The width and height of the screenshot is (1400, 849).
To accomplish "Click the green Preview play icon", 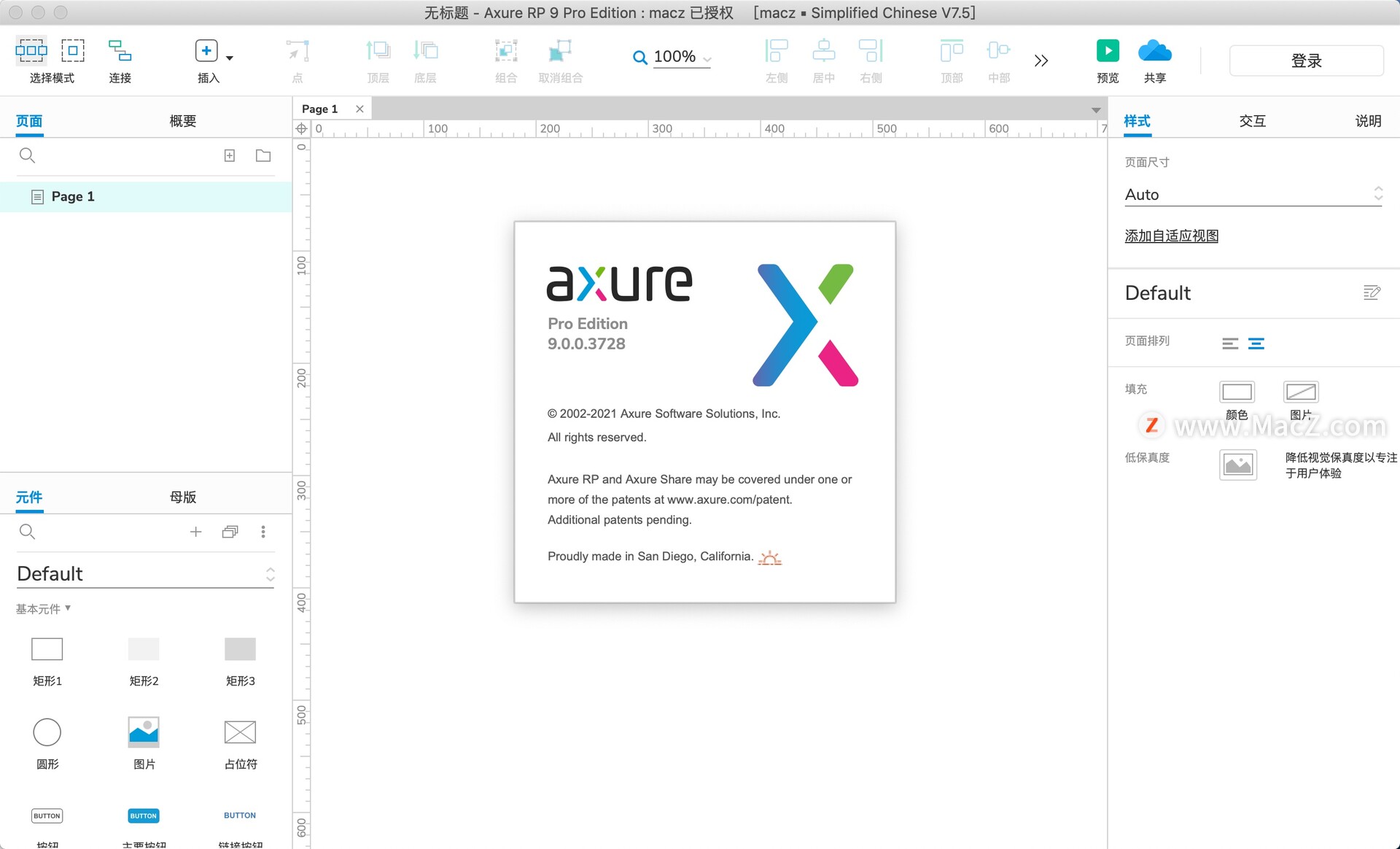I will (1107, 50).
